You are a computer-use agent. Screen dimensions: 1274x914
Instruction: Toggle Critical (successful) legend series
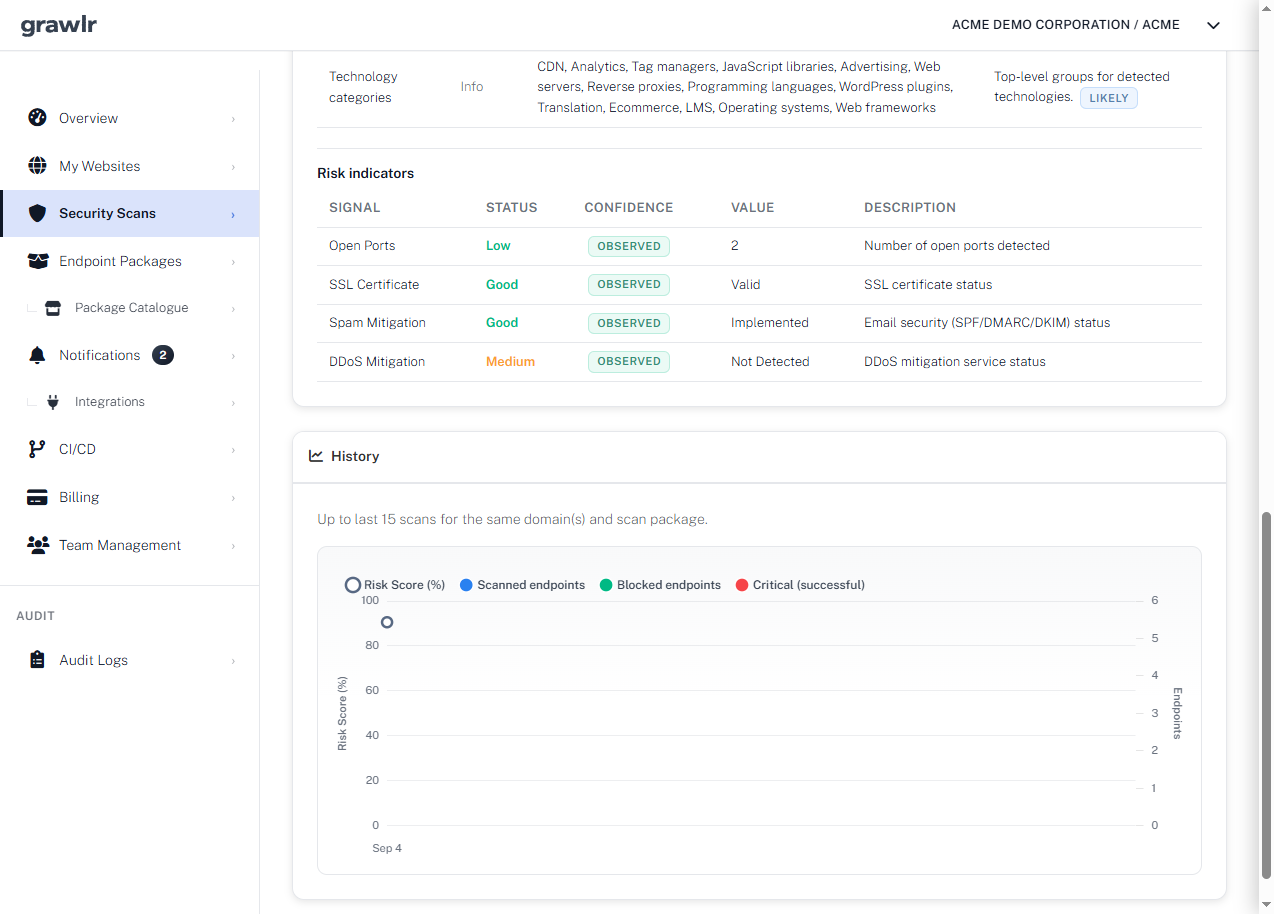(800, 585)
